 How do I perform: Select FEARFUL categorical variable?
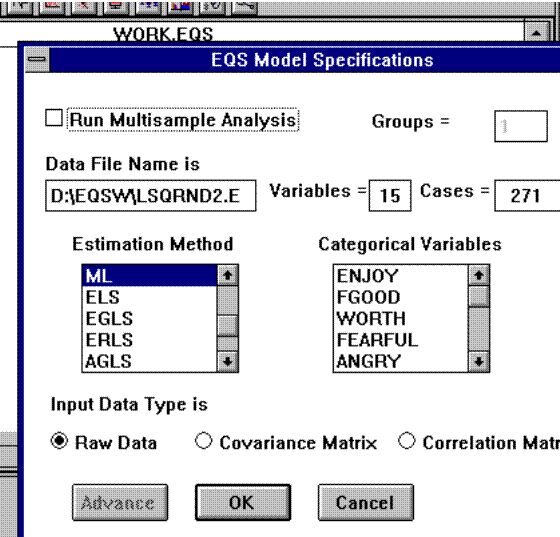pyautogui.click(x=401, y=340)
